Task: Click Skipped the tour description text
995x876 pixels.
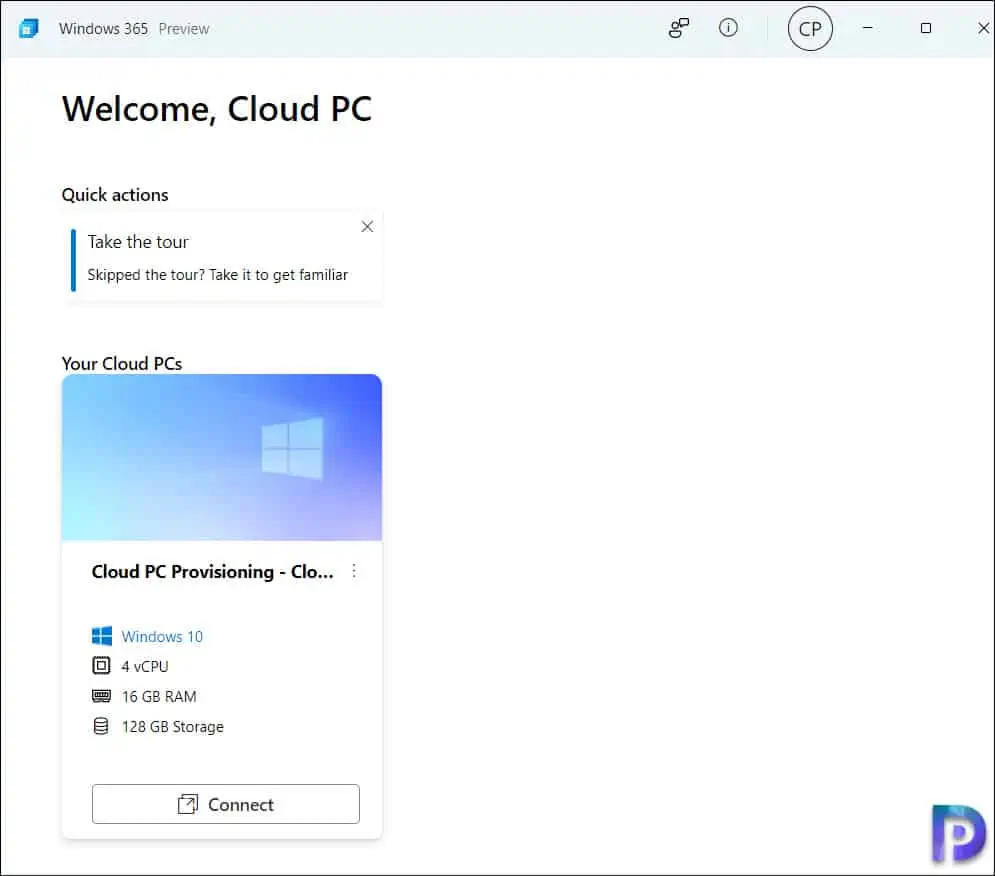Action: click(x=218, y=275)
